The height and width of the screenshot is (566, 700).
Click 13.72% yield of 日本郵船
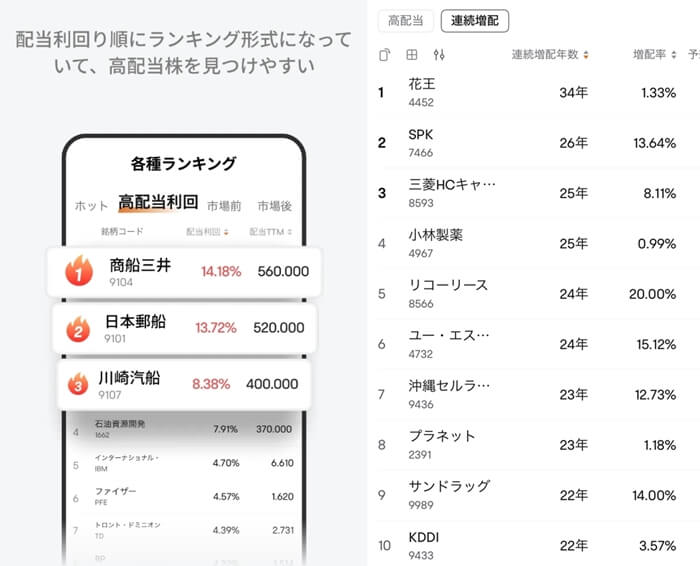216,328
